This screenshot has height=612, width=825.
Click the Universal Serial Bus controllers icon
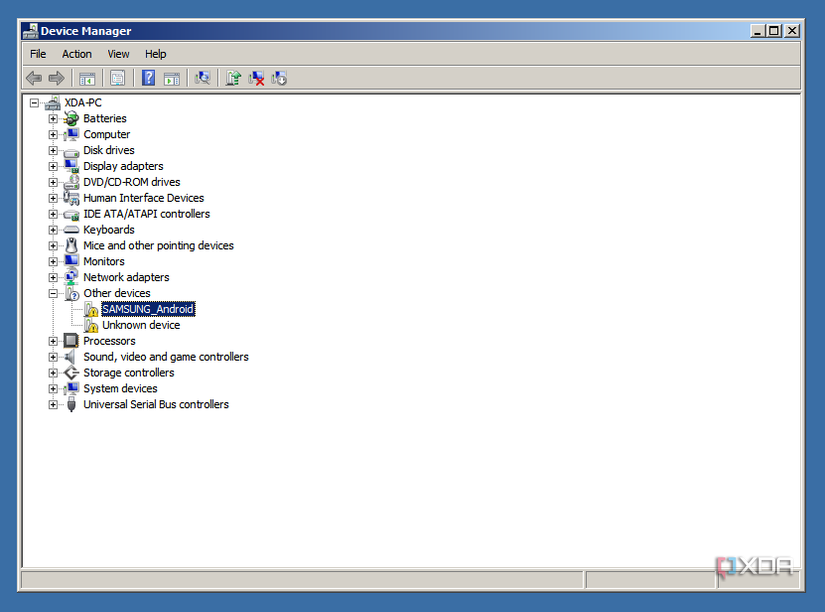(x=72, y=404)
